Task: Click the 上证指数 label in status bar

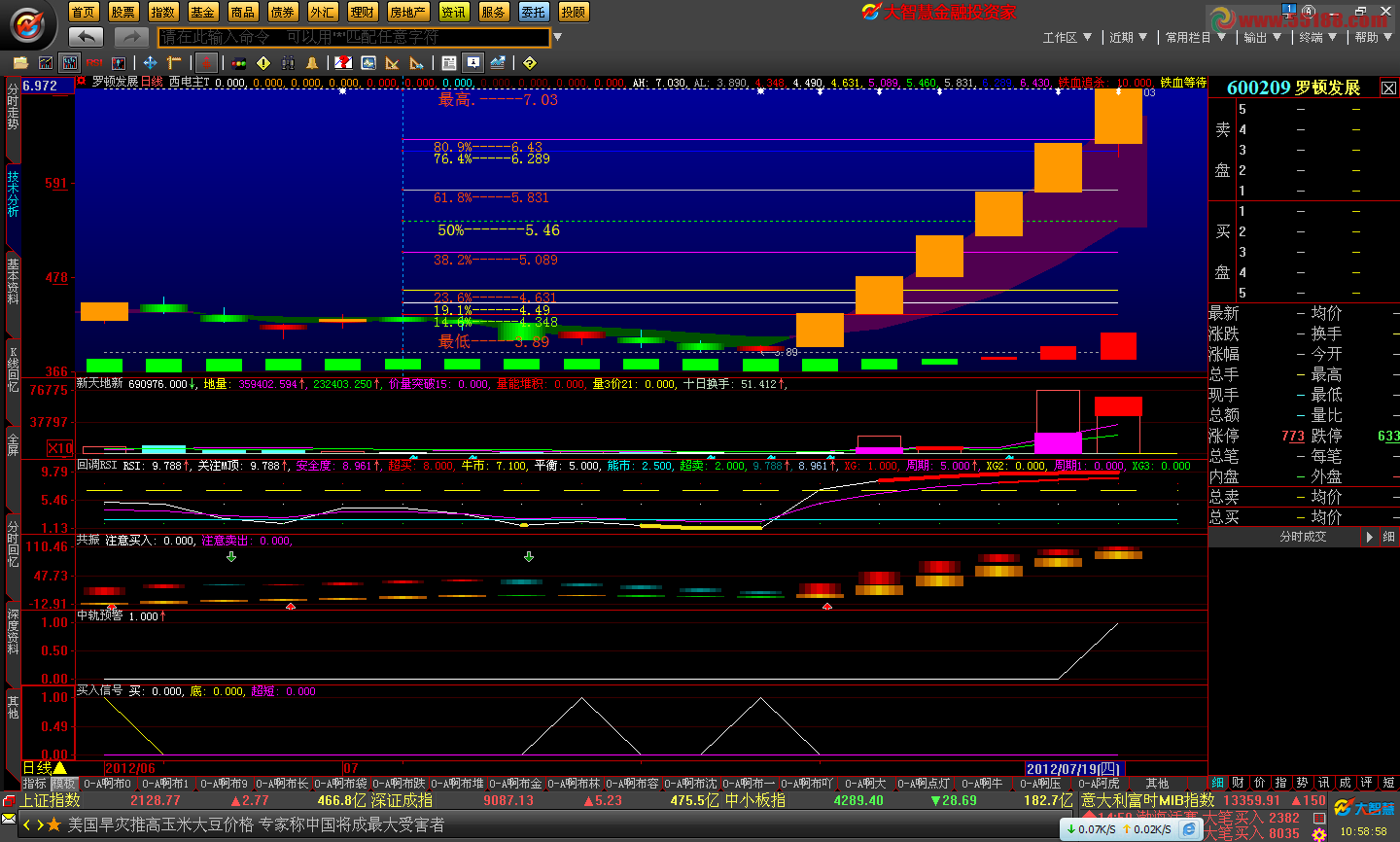Action: pyautogui.click(x=51, y=800)
